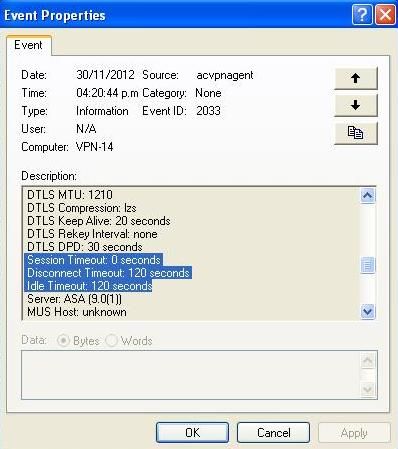The height and width of the screenshot is (449, 398).
Task: Click the 'DTLS MTU: 1210' line
Action: pyautogui.click(x=70, y=195)
